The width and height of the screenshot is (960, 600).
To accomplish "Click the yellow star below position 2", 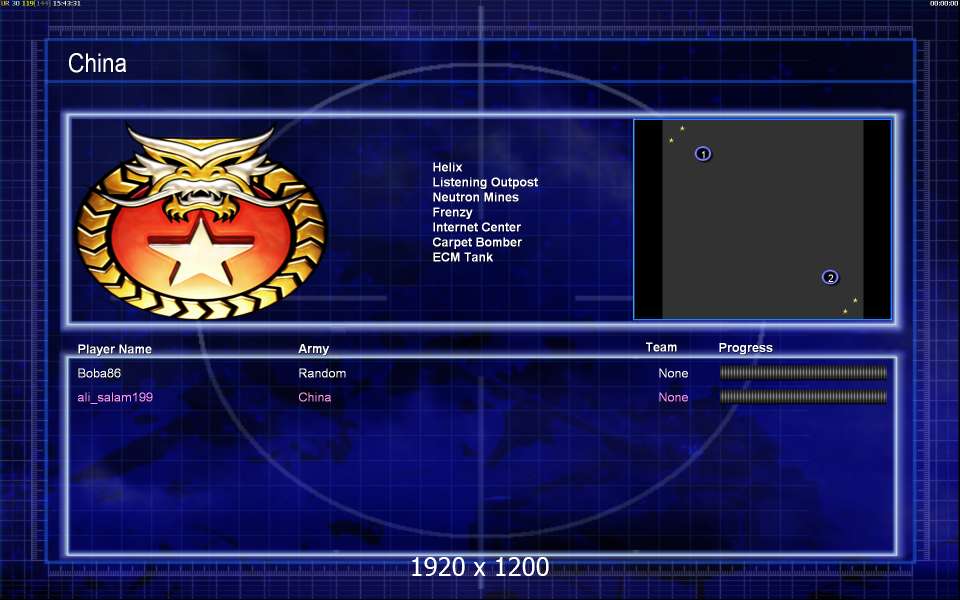I will (x=845, y=311).
